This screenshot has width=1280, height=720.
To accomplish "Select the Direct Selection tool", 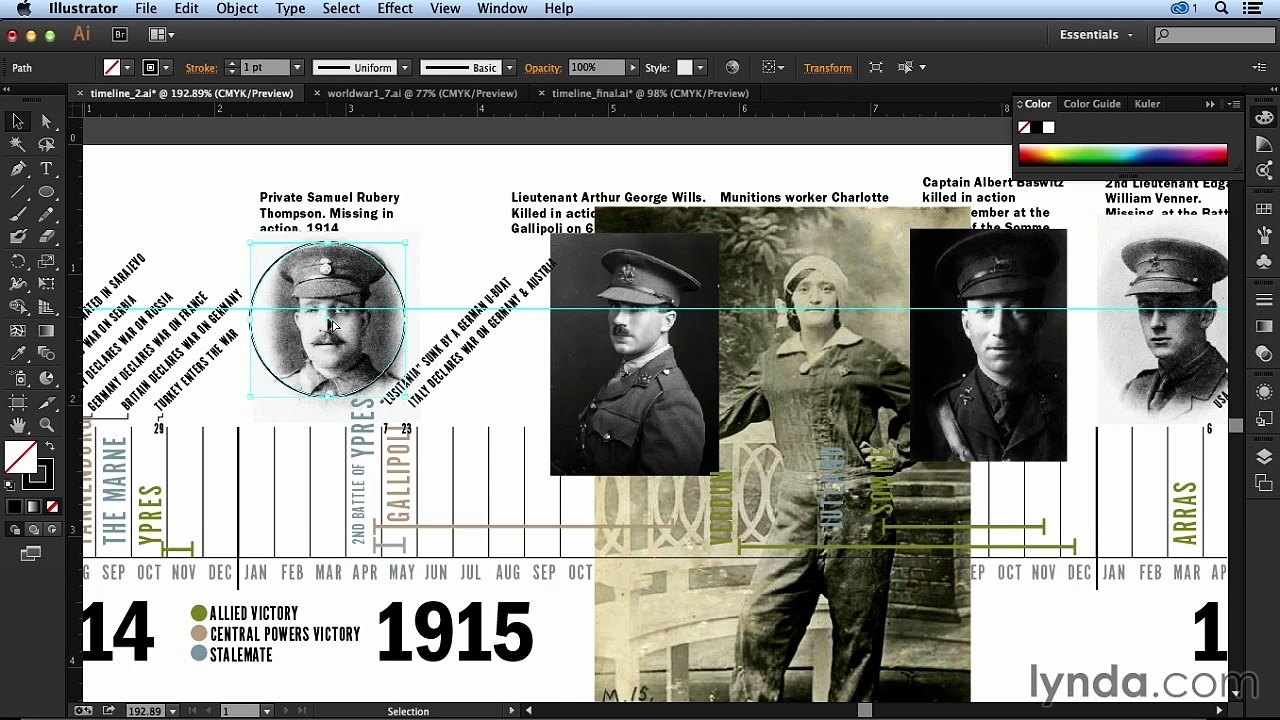I will click(x=46, y=121).
